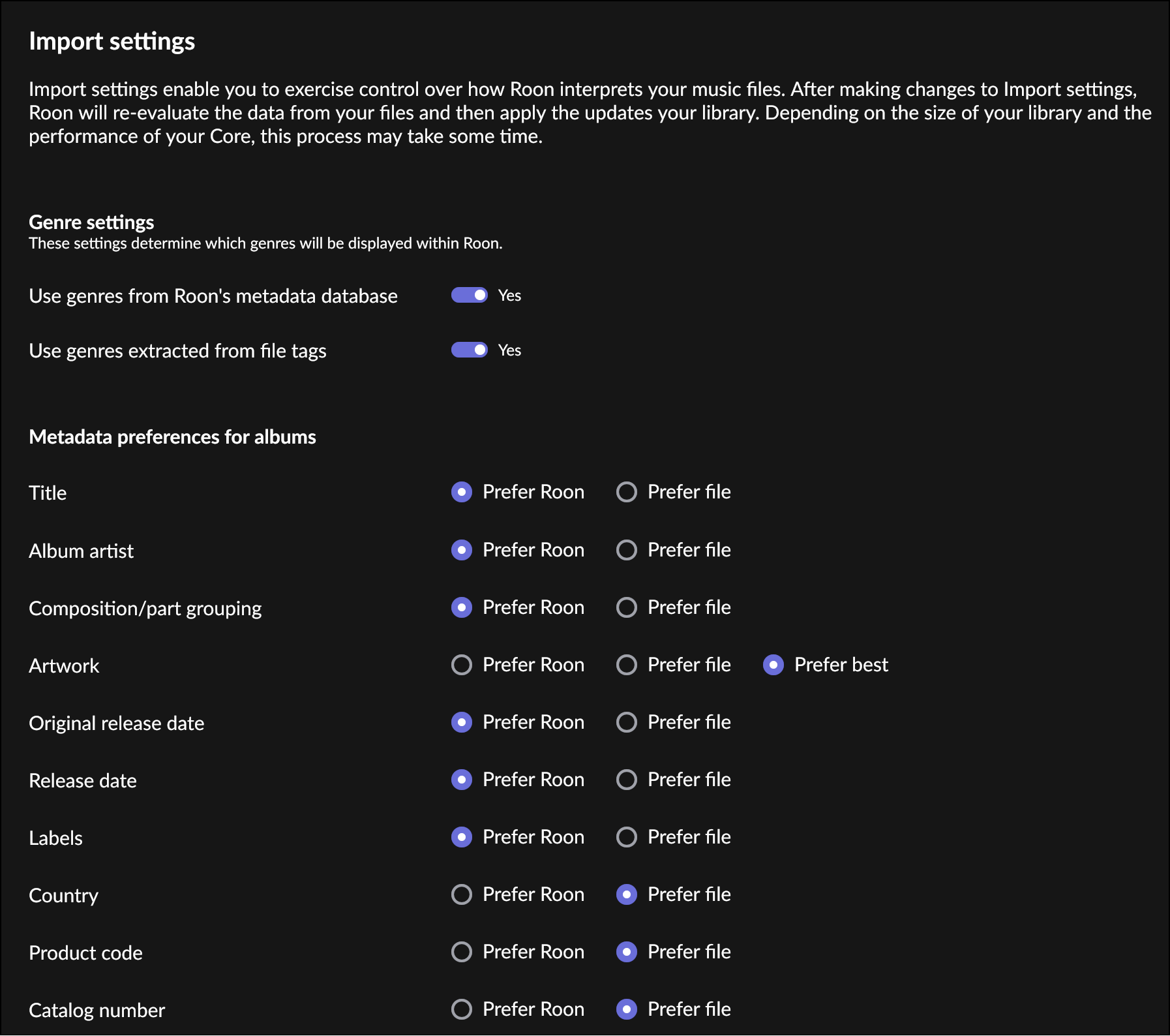The width and height of the screenshot is (1170, 1036).
Task: Set Composition/part grouping to Prefer file
Action: [x=627, y=607]
